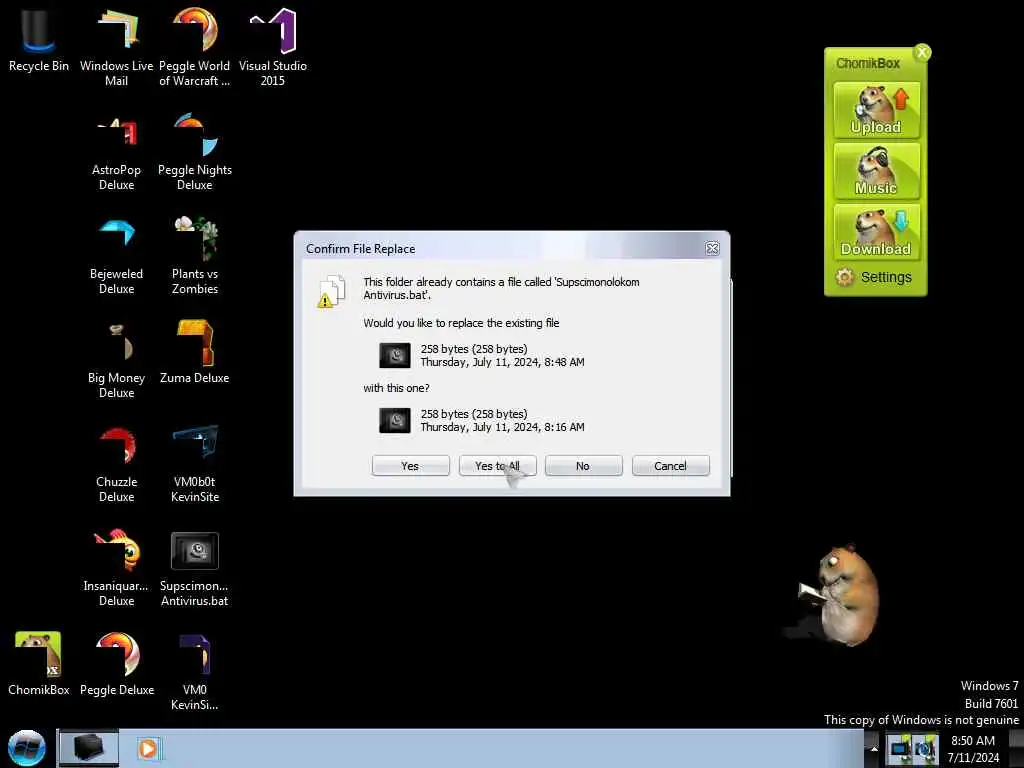Screen dimensions: 1024x768
Task: Click the new file thumbnail dated 8:16 AM
Action: 395,421
